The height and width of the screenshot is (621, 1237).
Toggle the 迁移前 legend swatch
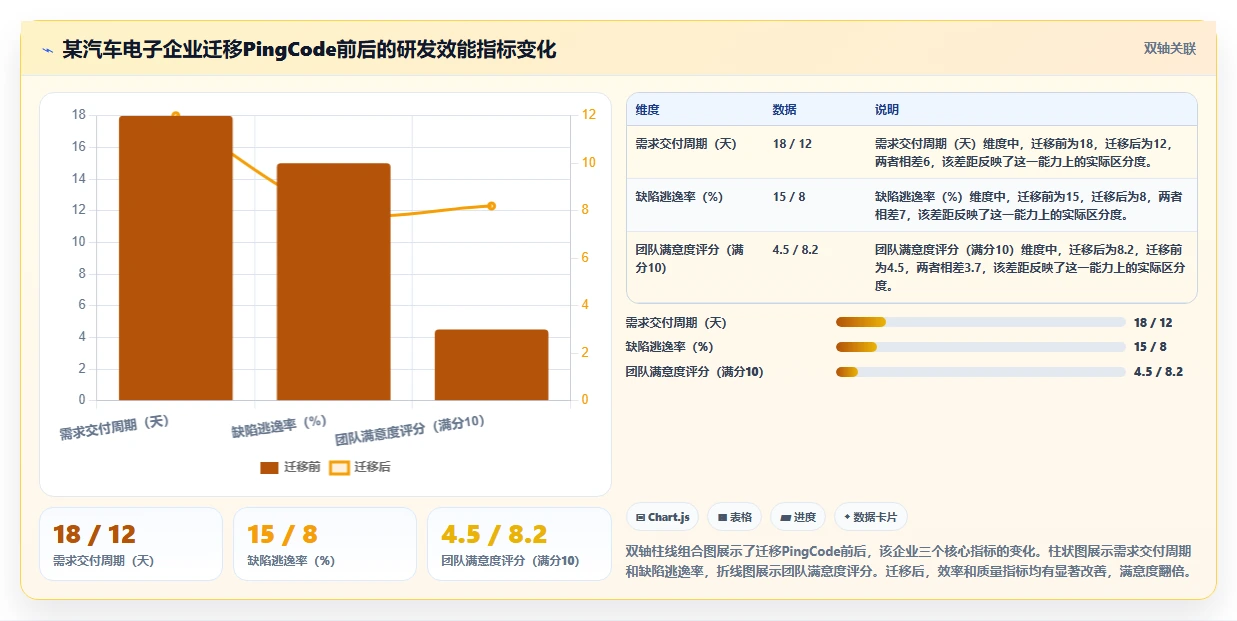point(269,467)
